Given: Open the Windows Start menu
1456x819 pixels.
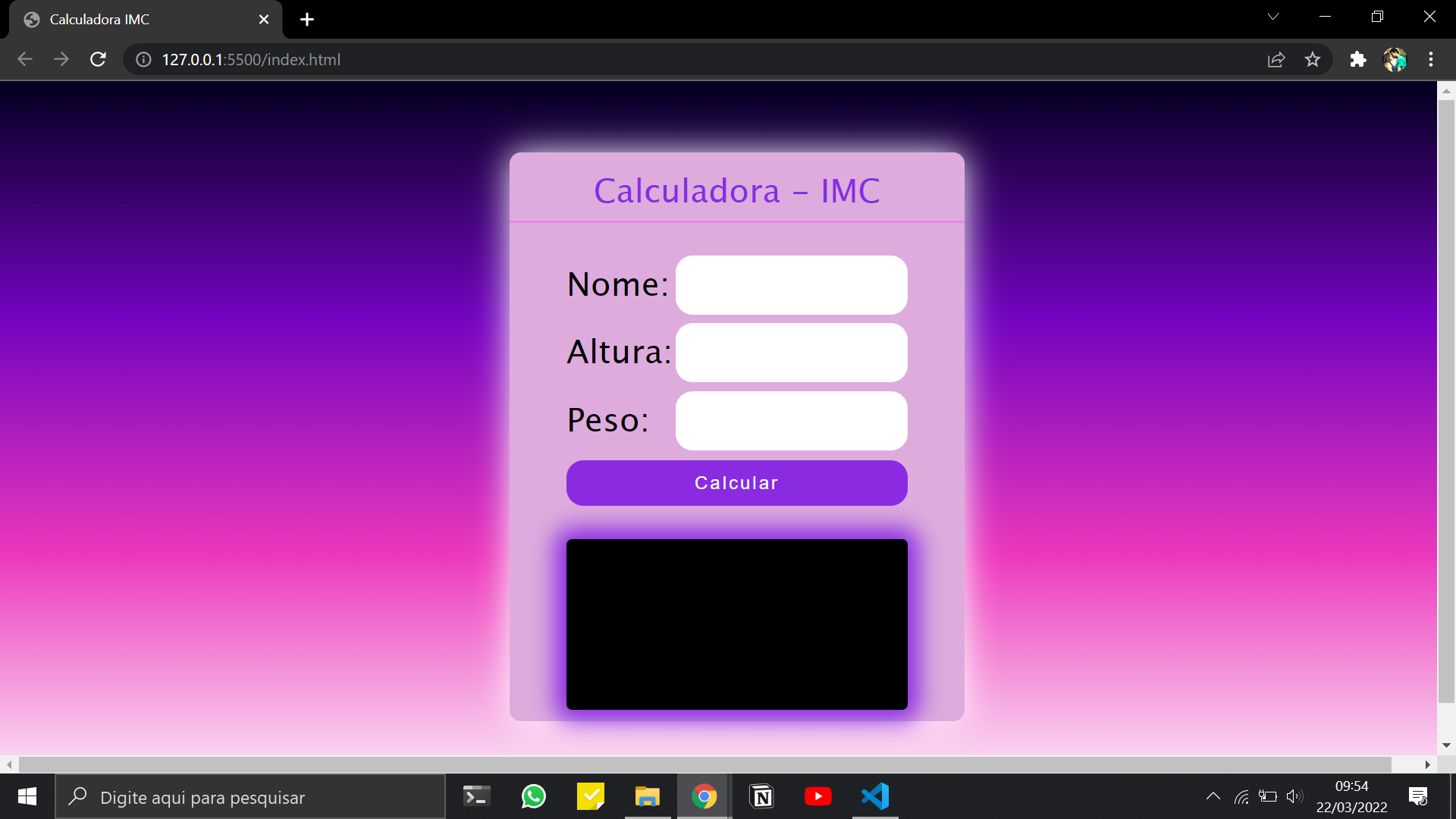Looking at the screenshot, I should (27, 796).
